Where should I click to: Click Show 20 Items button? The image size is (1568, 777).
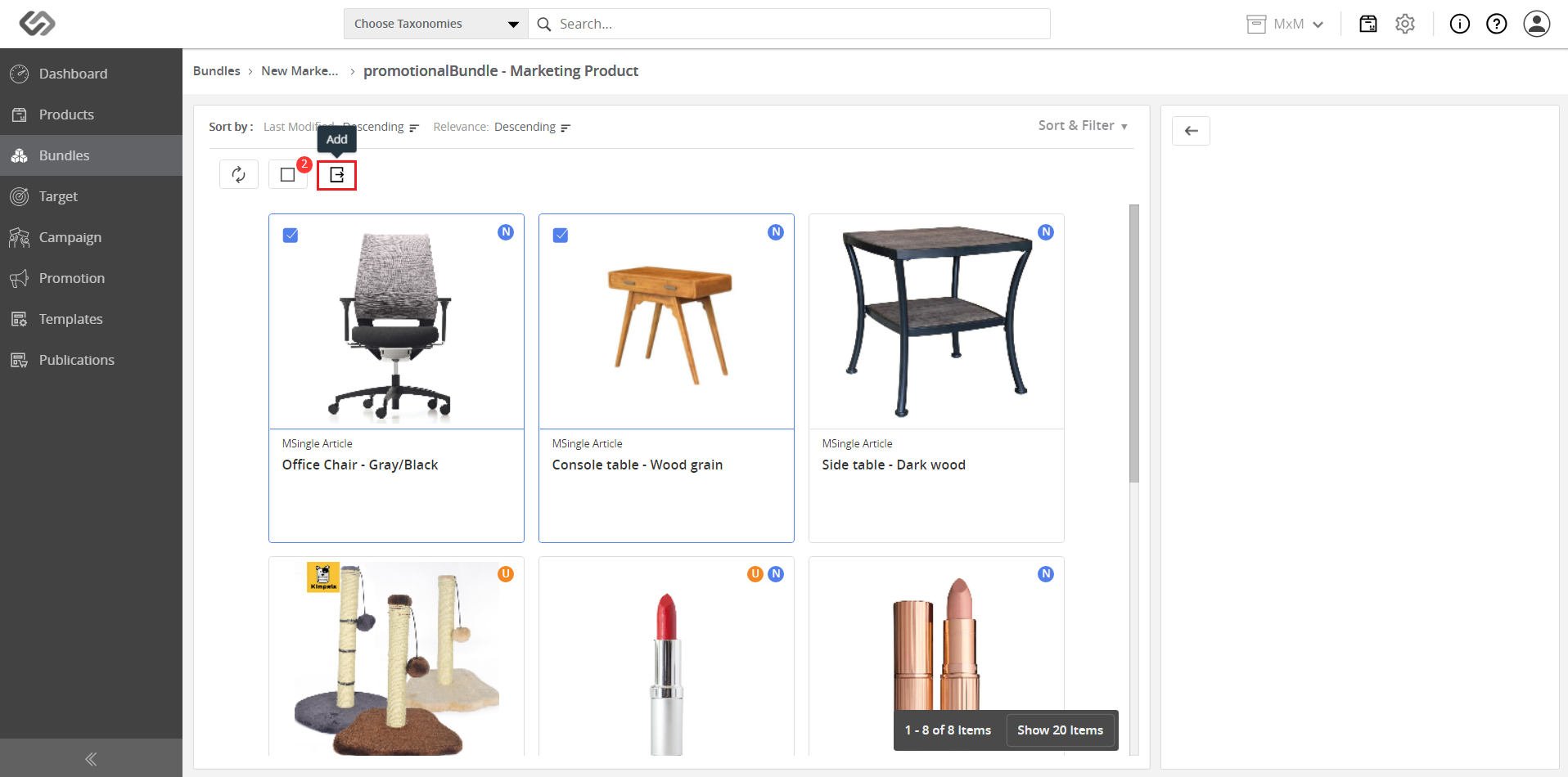pyautogui.click(x=1060, y=730)
